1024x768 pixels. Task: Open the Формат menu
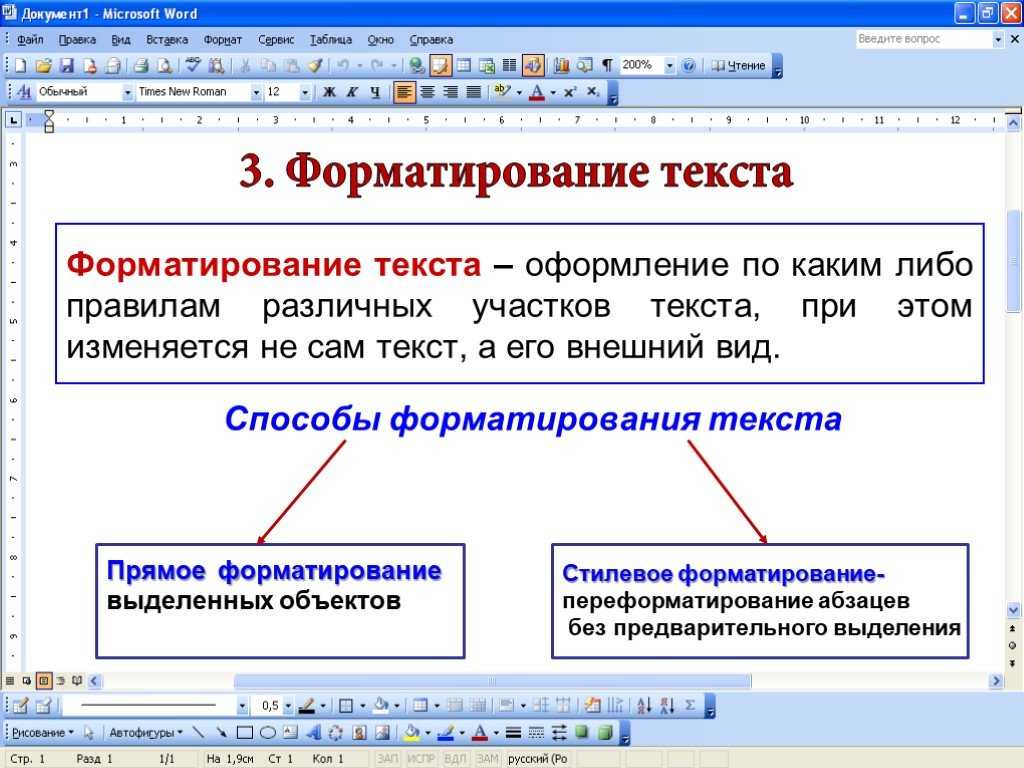click(223, 40)
